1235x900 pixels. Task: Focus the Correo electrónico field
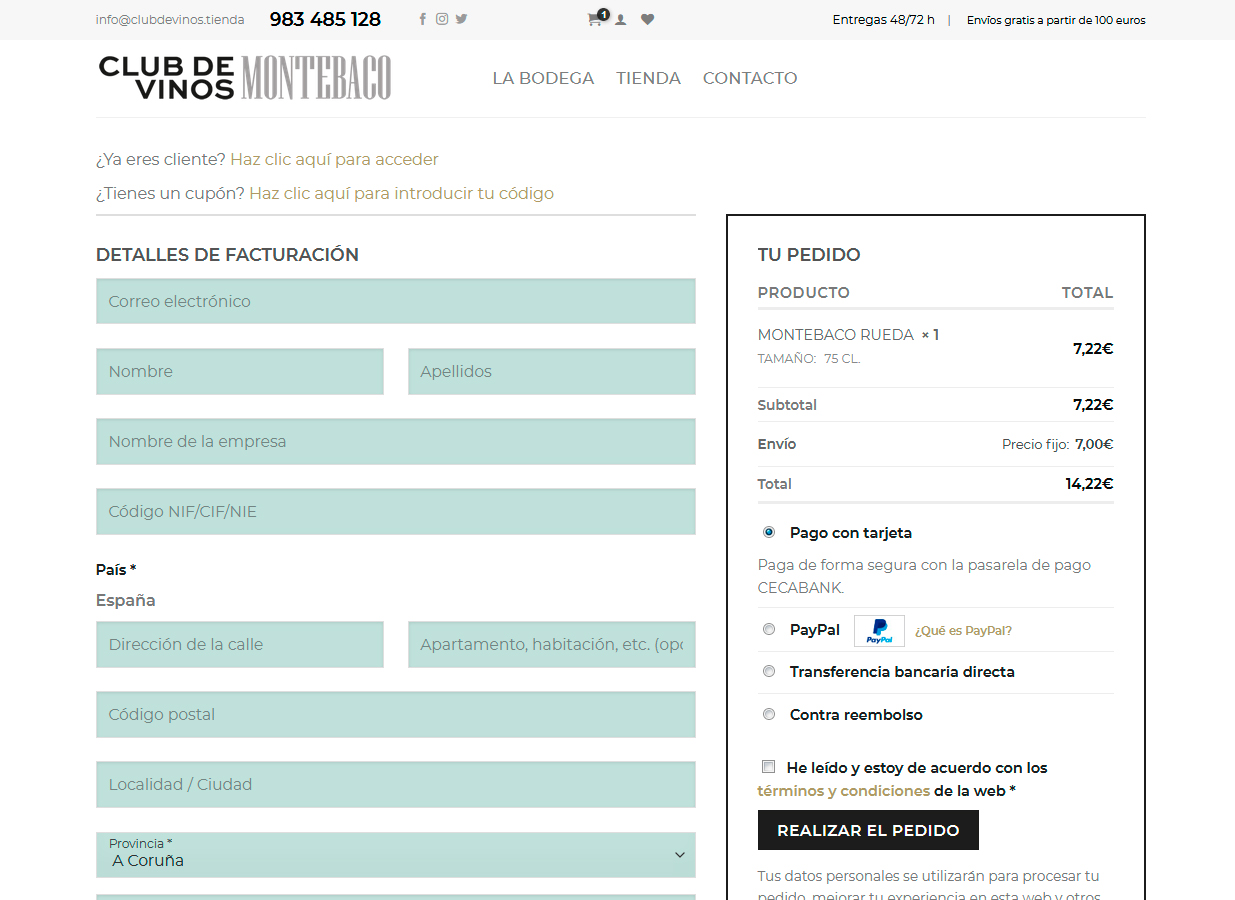396,301
